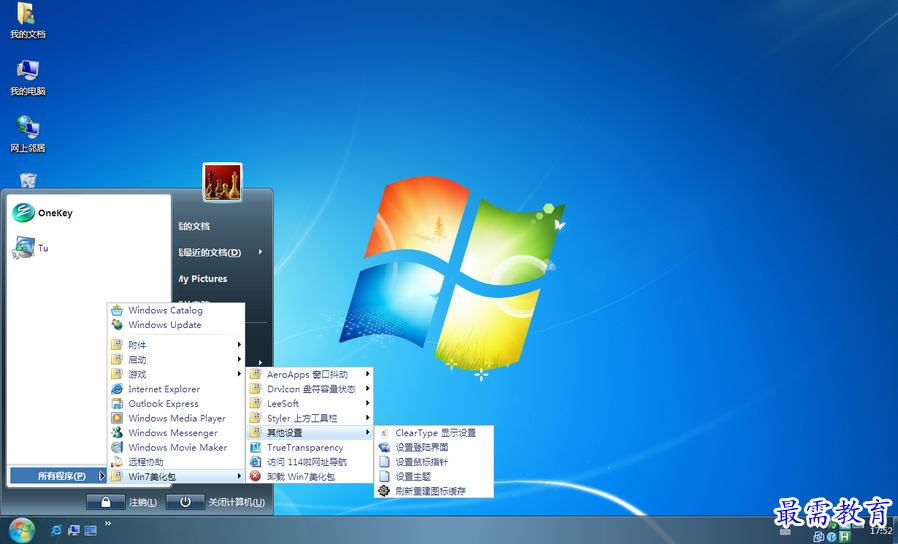
Task: Expand the 启动 startup folder
Action: (x=176, y=360)
